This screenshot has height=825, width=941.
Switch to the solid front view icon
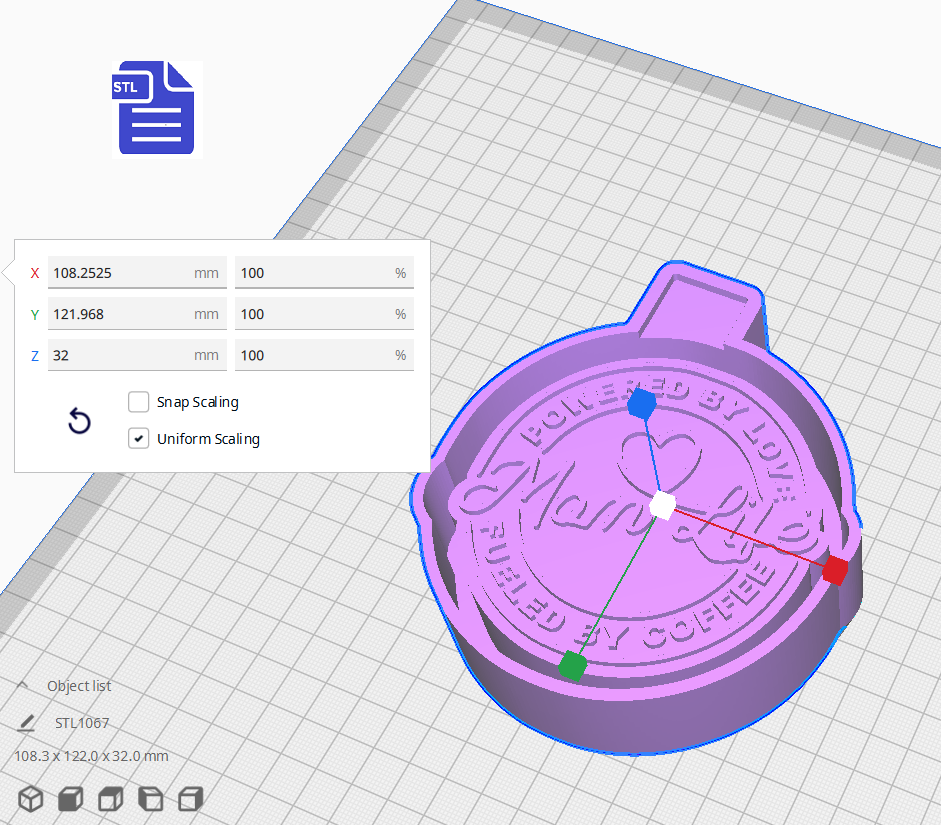(x=70, y=798)
